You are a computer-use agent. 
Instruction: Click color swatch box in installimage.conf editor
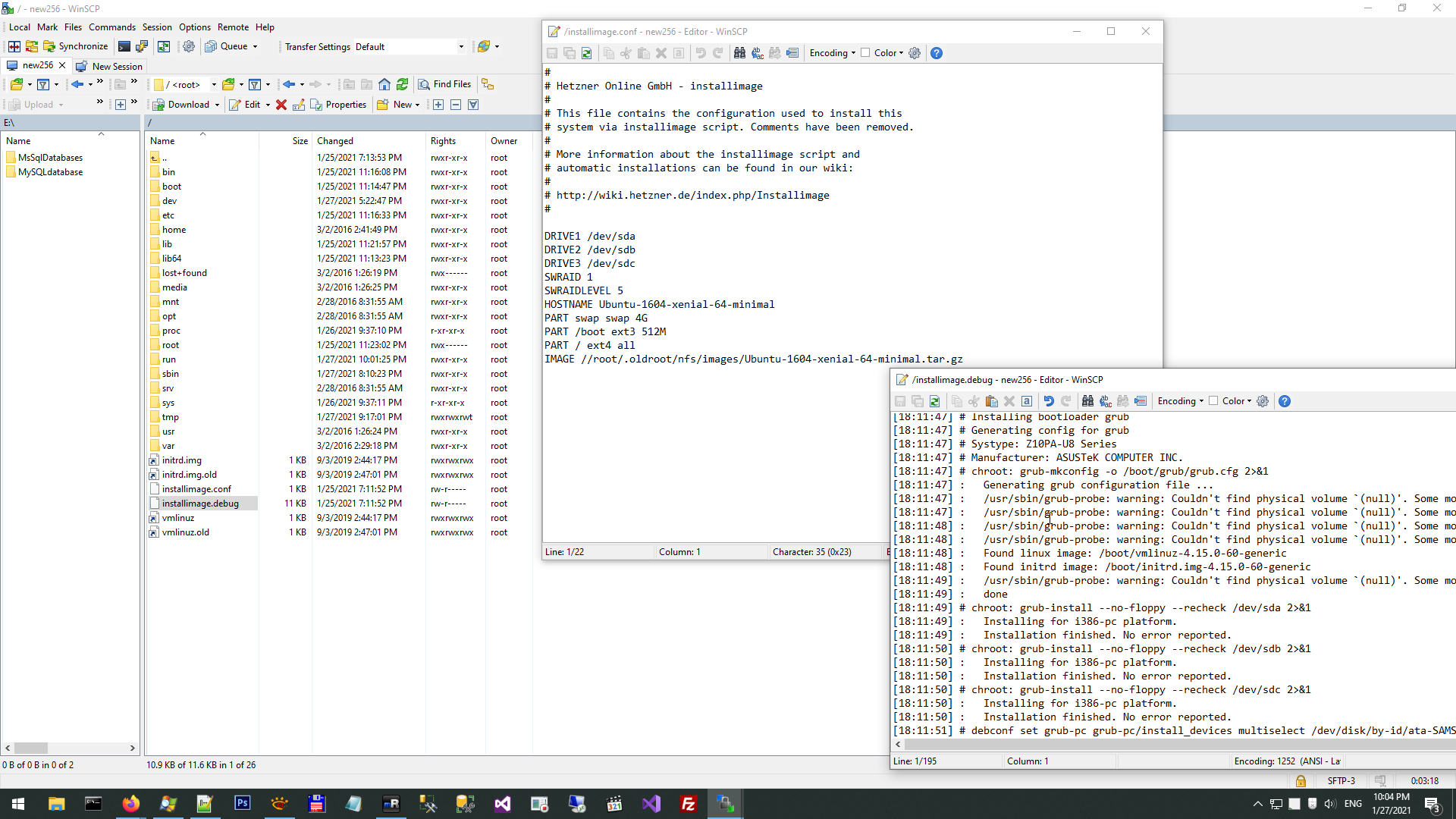point(865,53)
